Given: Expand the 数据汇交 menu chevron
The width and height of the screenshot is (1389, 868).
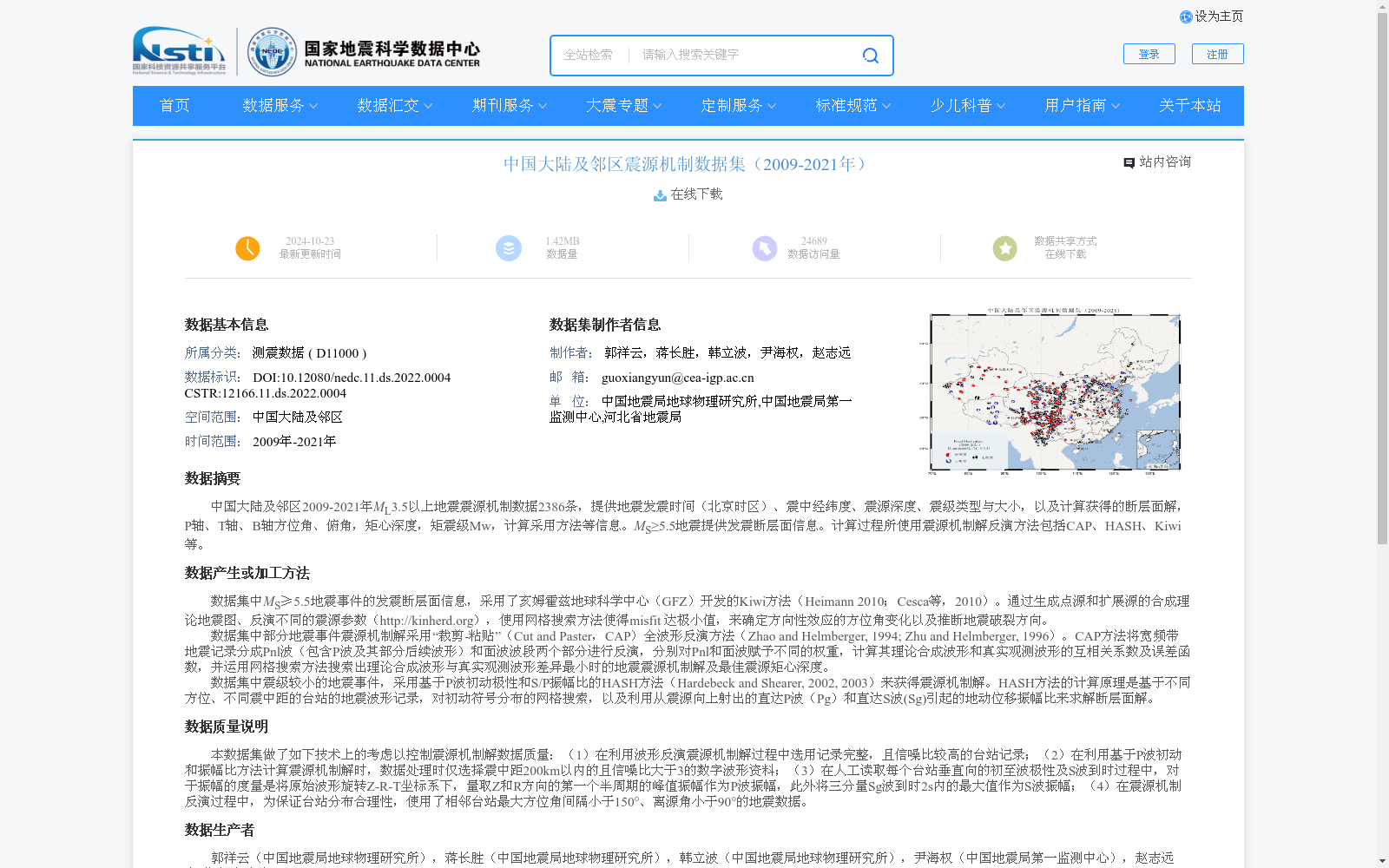Looking at the screenshot, I should click(x=428, y=106).
